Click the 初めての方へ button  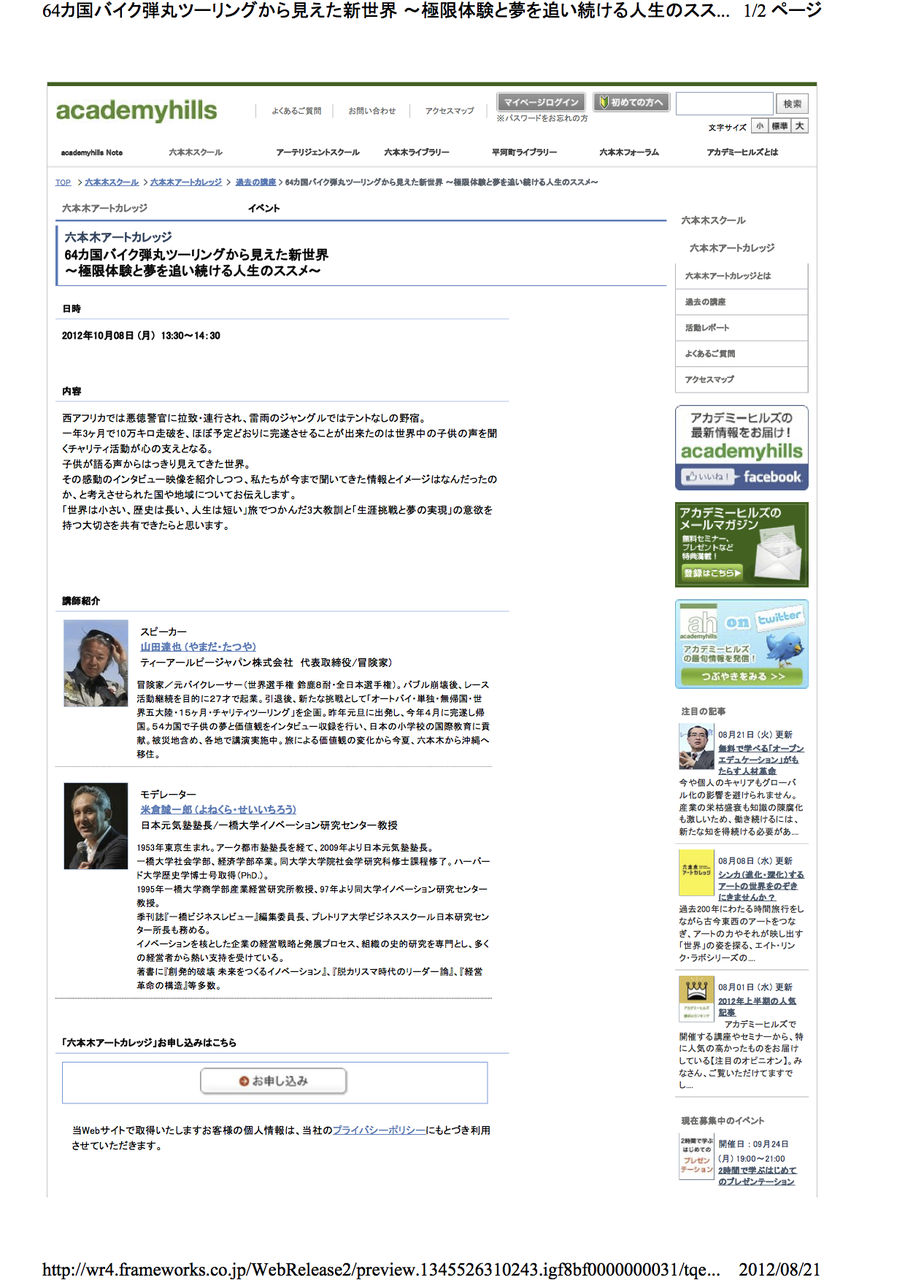[630, 102]
